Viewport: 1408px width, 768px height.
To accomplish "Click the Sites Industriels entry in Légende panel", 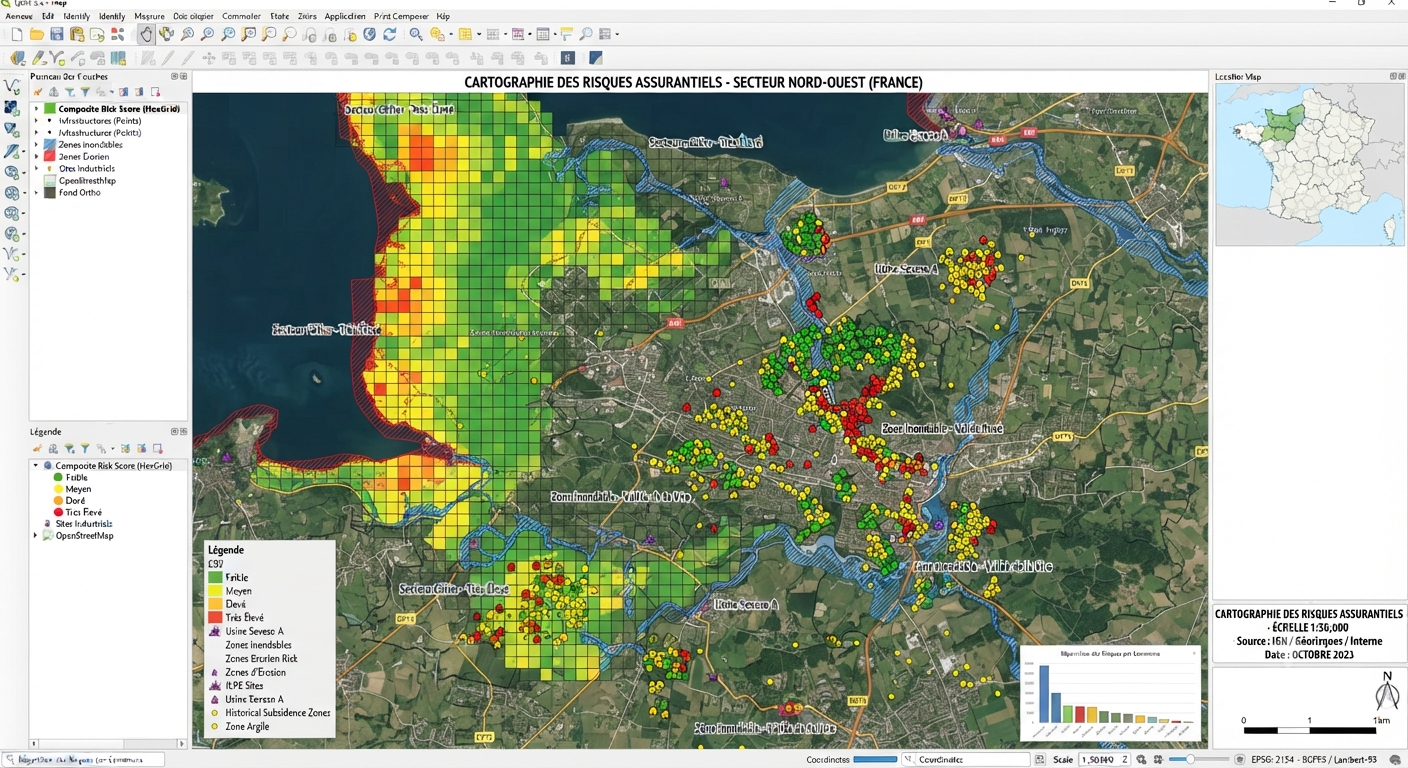I will [84, 523].
